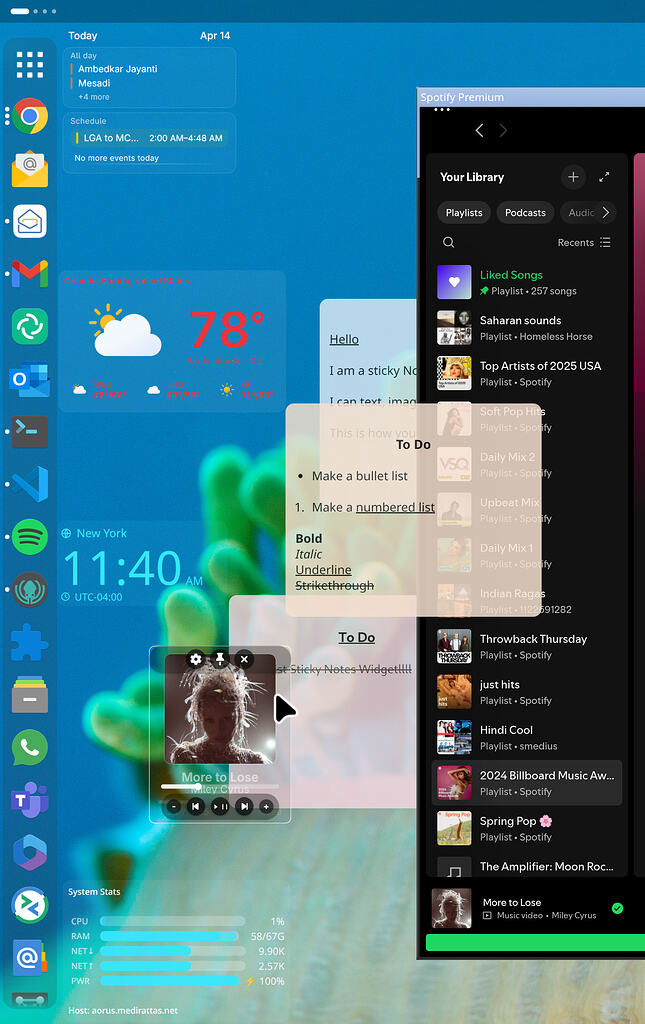Close the media player widget

[x=244, y=659]
